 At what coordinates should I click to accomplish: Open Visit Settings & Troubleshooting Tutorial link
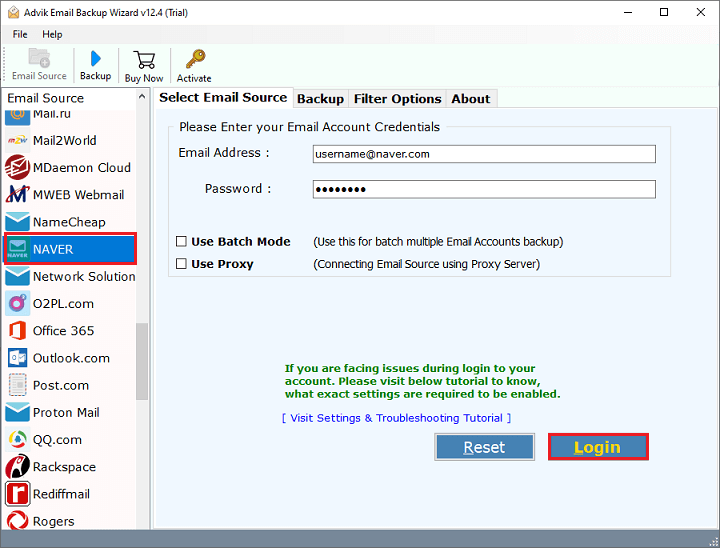396,418
